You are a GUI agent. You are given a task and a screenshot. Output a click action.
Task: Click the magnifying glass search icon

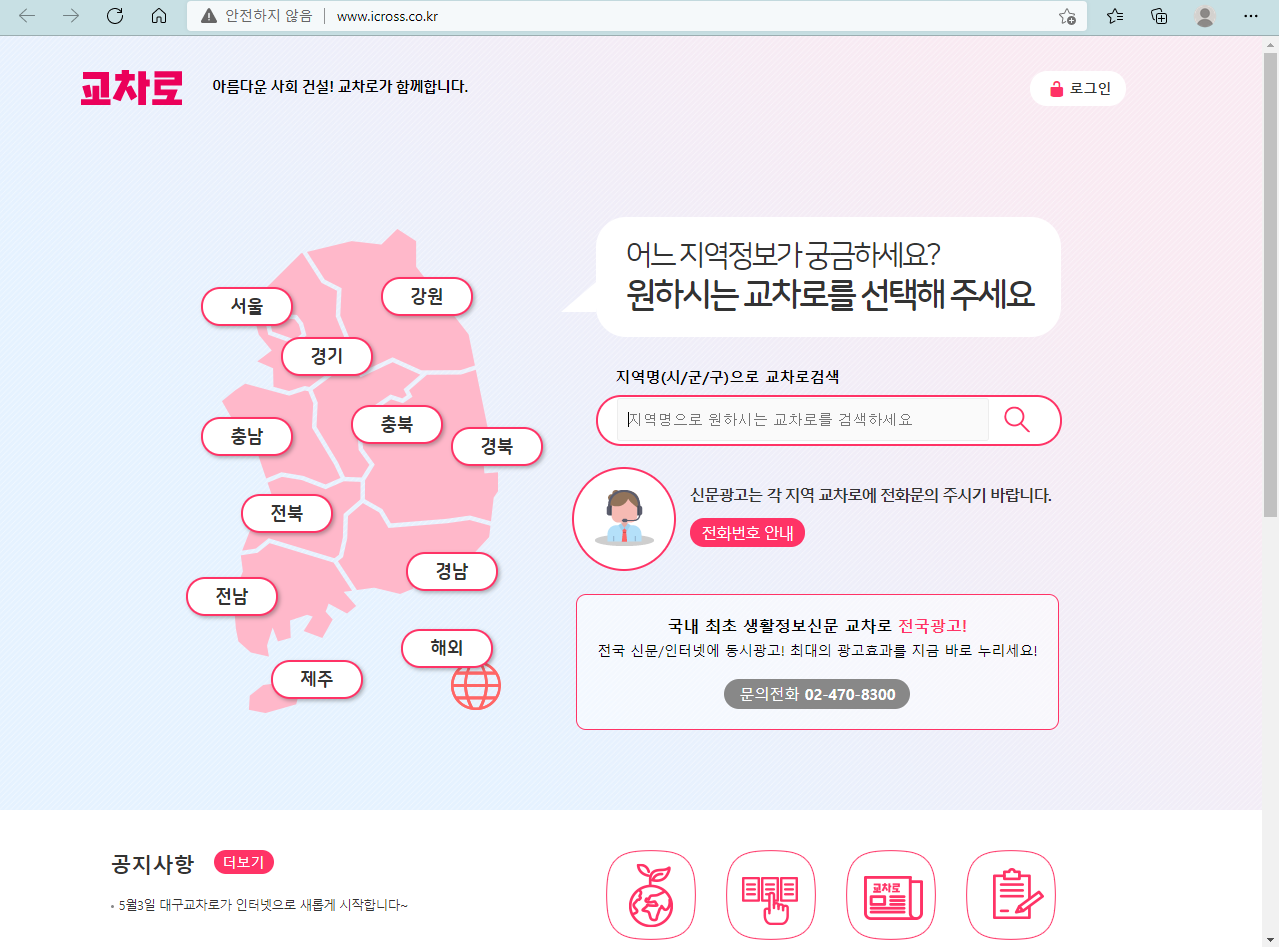[x=1017, y=420]
